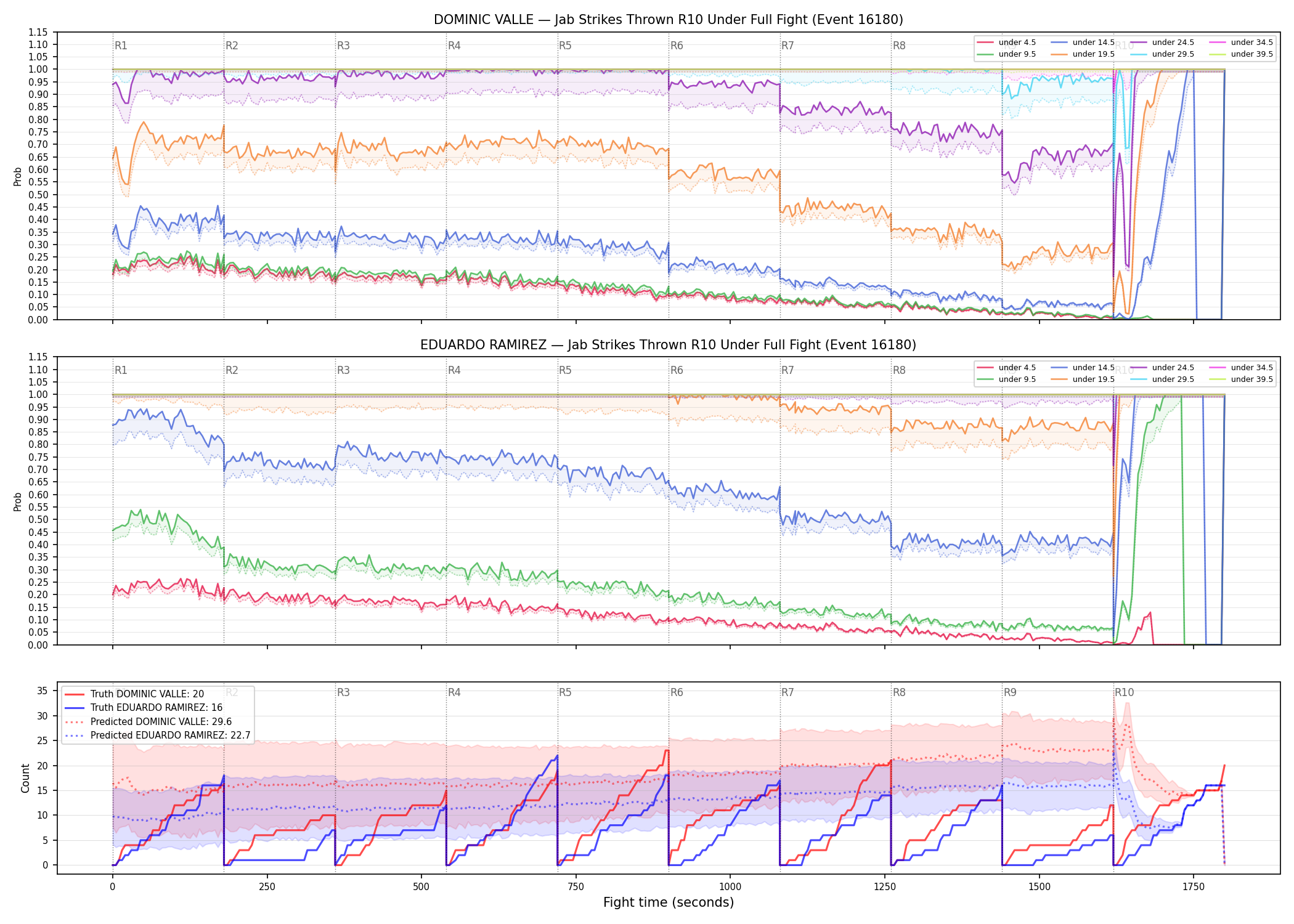Click the R3 round marker in middle chart

coord(343,370)
